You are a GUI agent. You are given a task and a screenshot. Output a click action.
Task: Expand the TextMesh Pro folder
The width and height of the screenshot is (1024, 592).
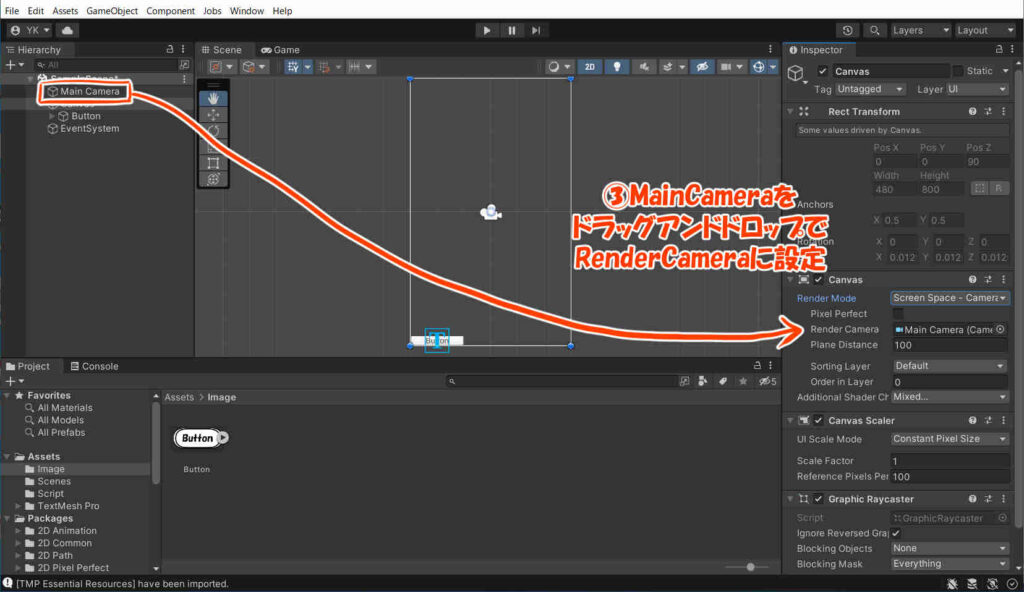coord(18,506)
